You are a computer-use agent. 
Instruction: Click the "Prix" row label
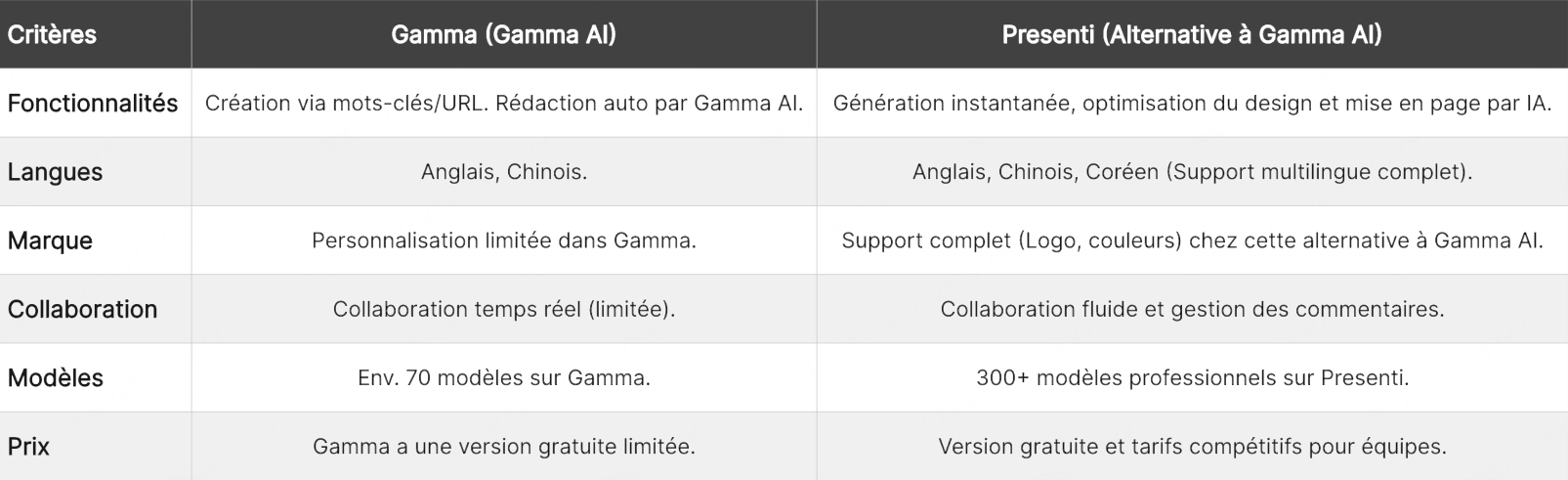pos(28,447)
